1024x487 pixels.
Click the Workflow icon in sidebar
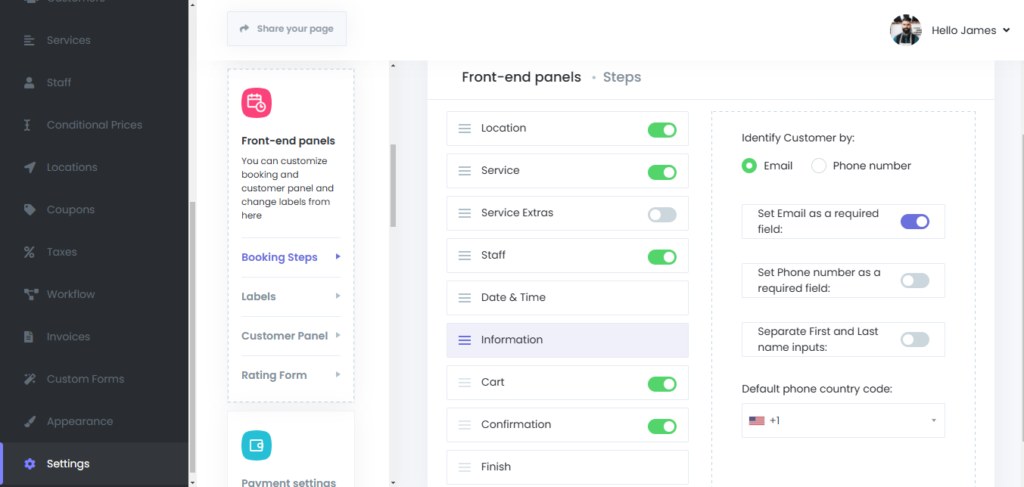point(29,294)
